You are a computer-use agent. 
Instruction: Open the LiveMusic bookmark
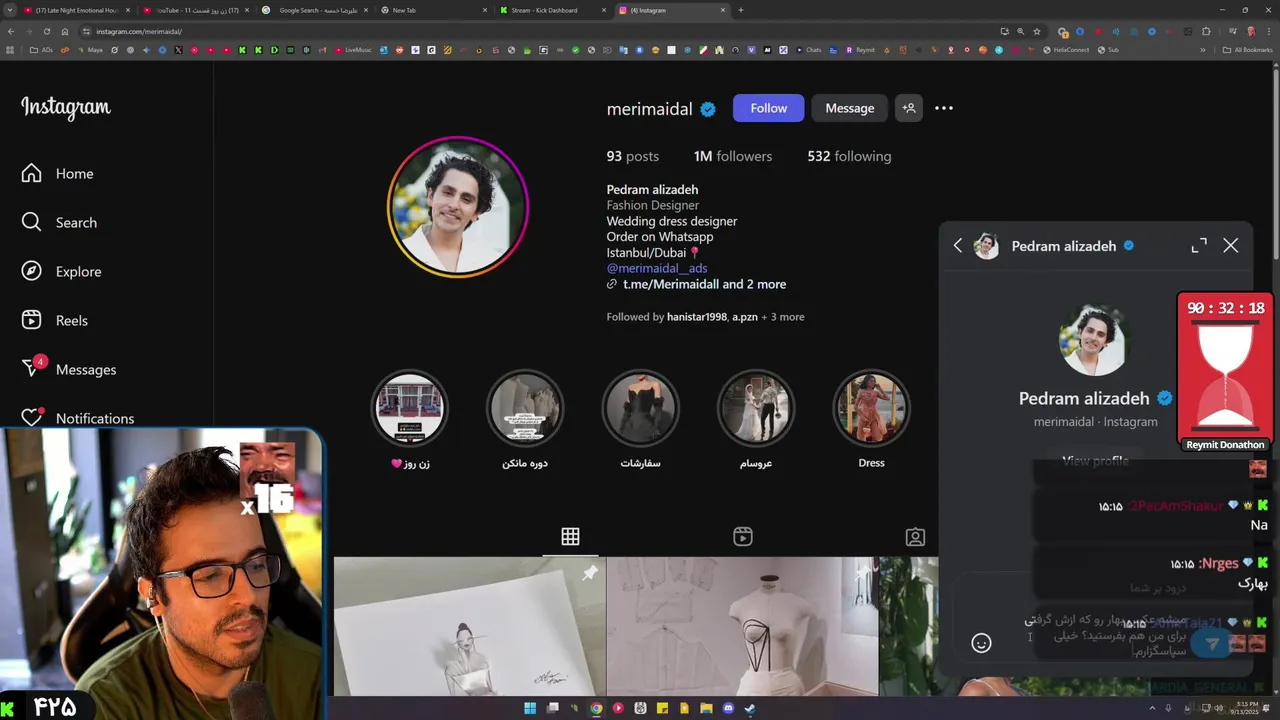pyautogui.click(x=353, y=49)
